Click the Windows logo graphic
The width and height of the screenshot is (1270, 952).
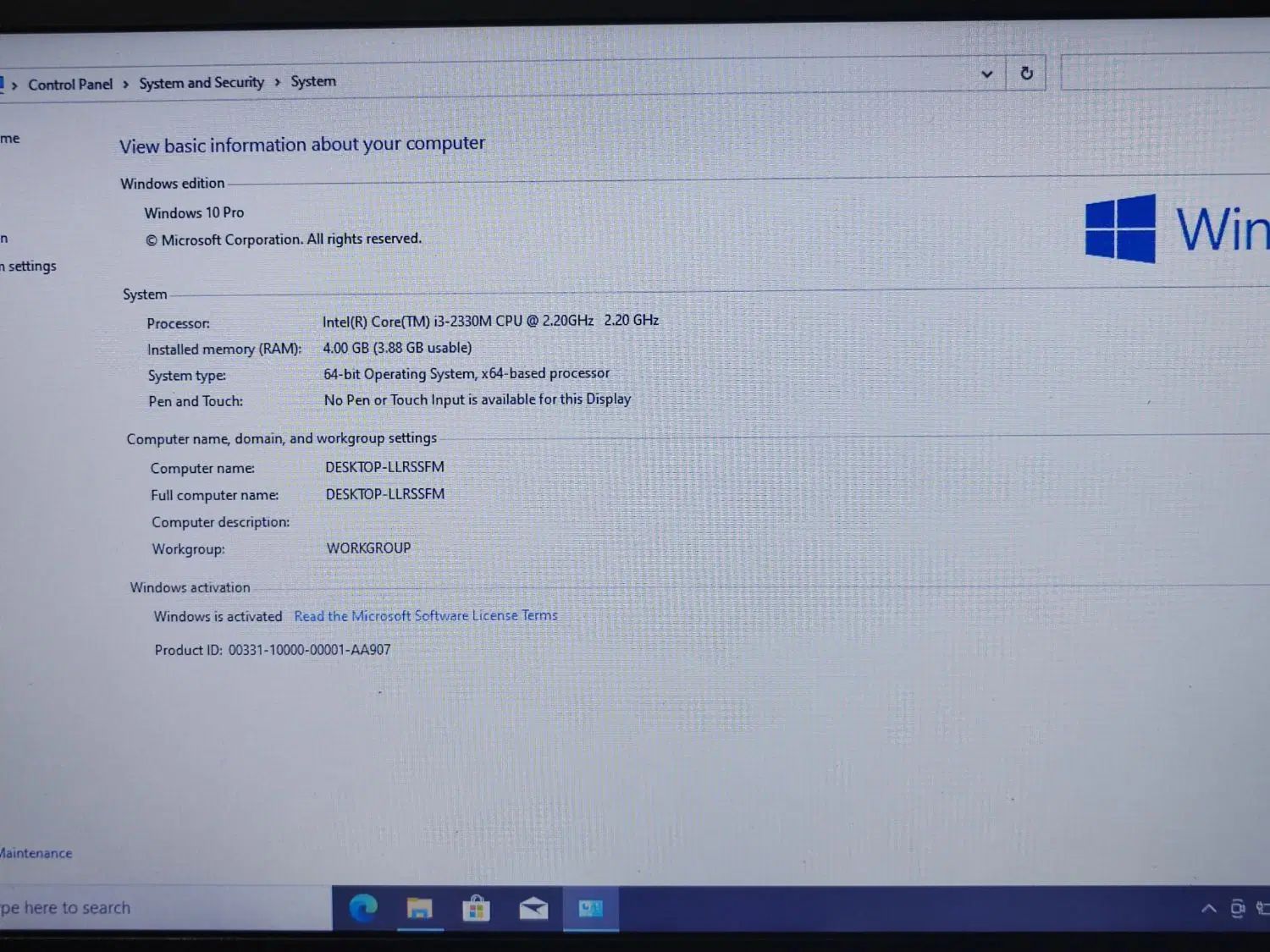click(1120, 228)
